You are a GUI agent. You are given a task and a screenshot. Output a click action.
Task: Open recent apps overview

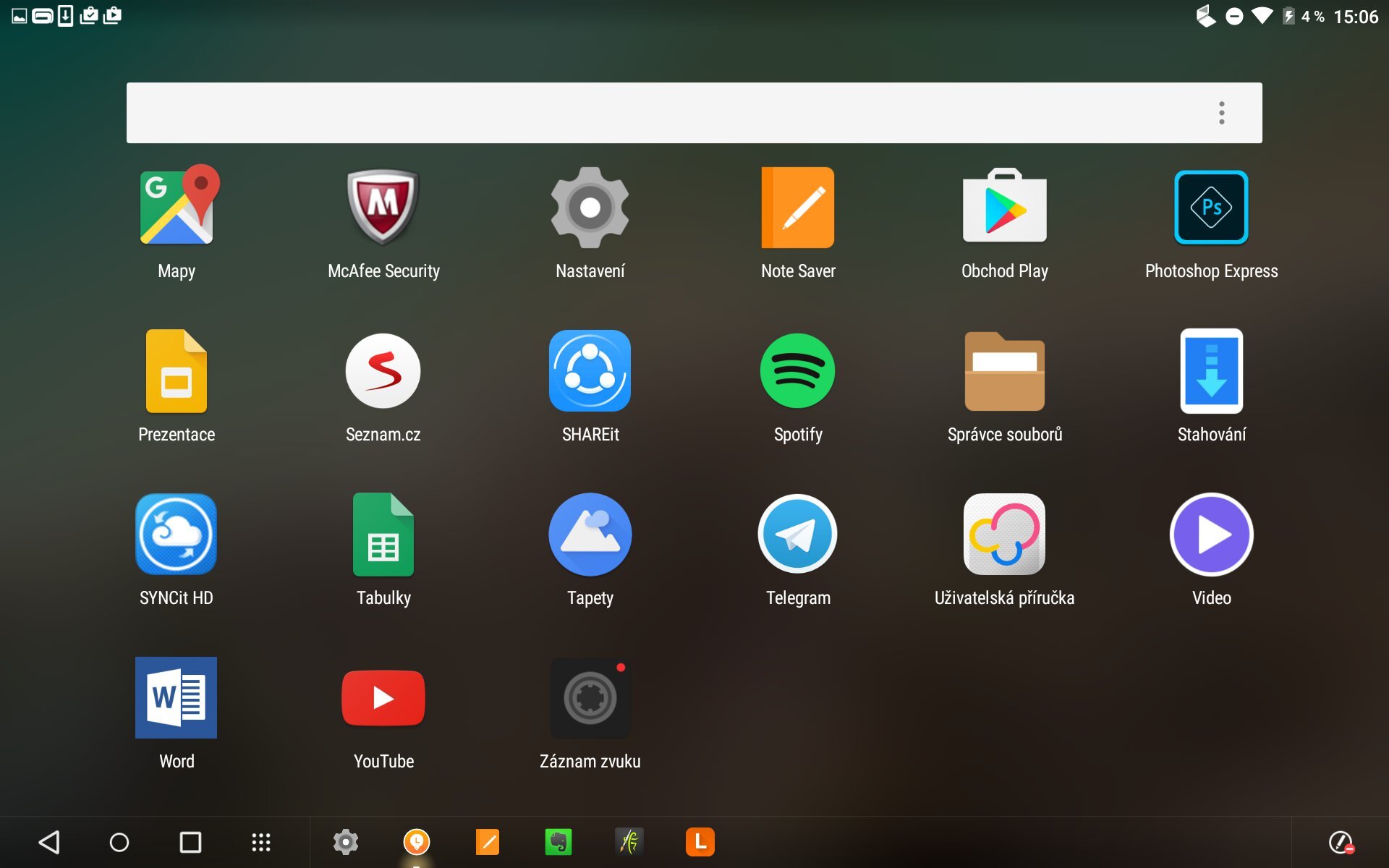pyautogui.click(x=190, y=842)
